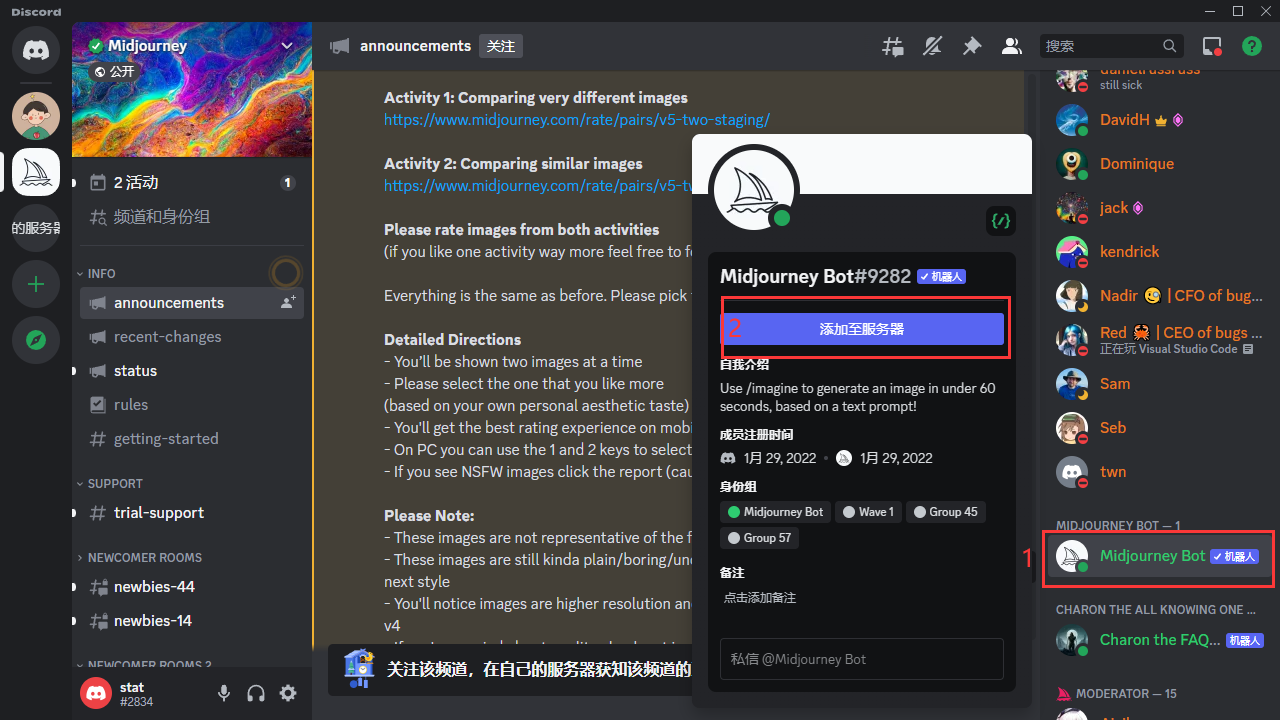
Task: Select member Dominique in member list
Action: 1158,164
